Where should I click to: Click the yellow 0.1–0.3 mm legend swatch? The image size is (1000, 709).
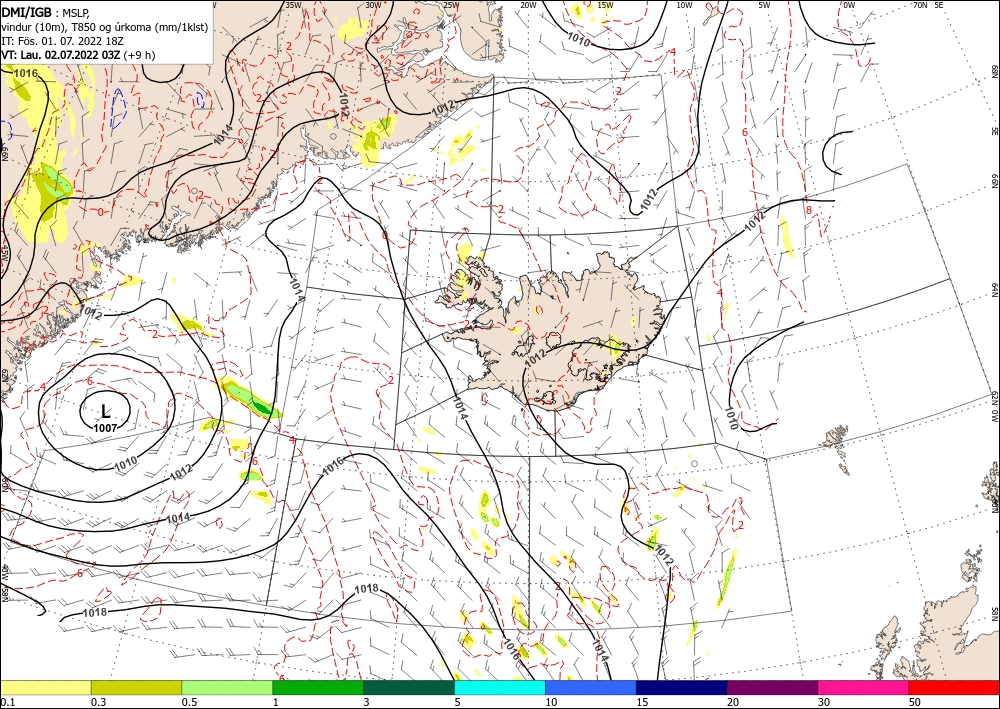(45, 687)
